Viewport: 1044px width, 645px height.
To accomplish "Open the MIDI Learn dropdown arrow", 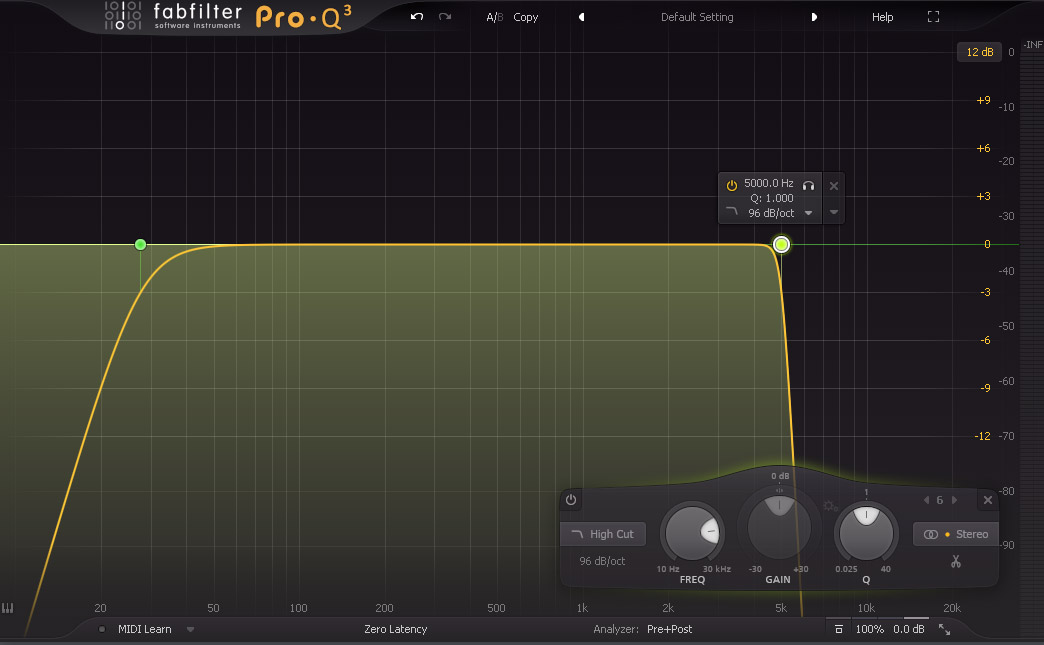I will pos(190,629).
